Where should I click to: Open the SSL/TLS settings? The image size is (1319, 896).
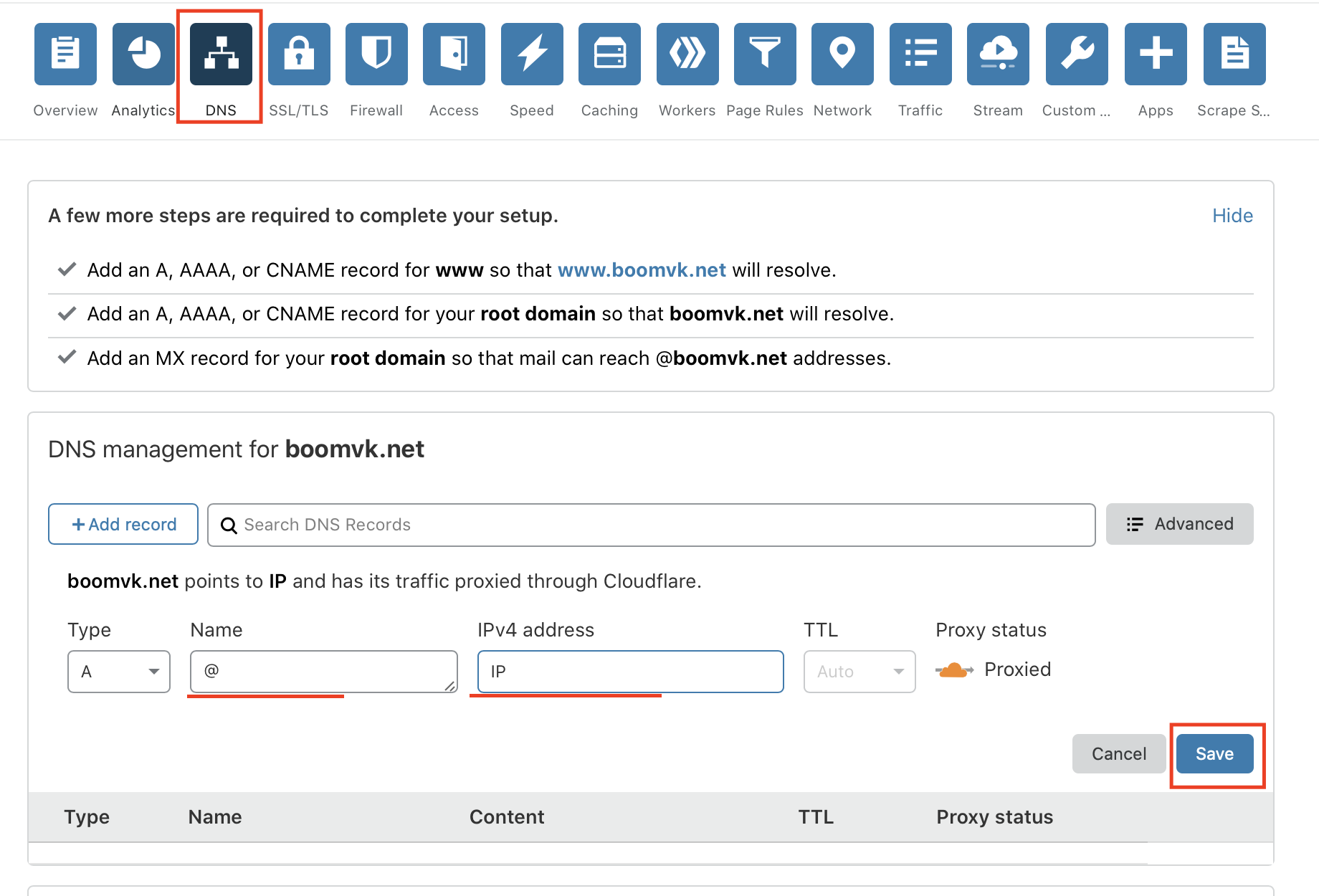[299, 54]
